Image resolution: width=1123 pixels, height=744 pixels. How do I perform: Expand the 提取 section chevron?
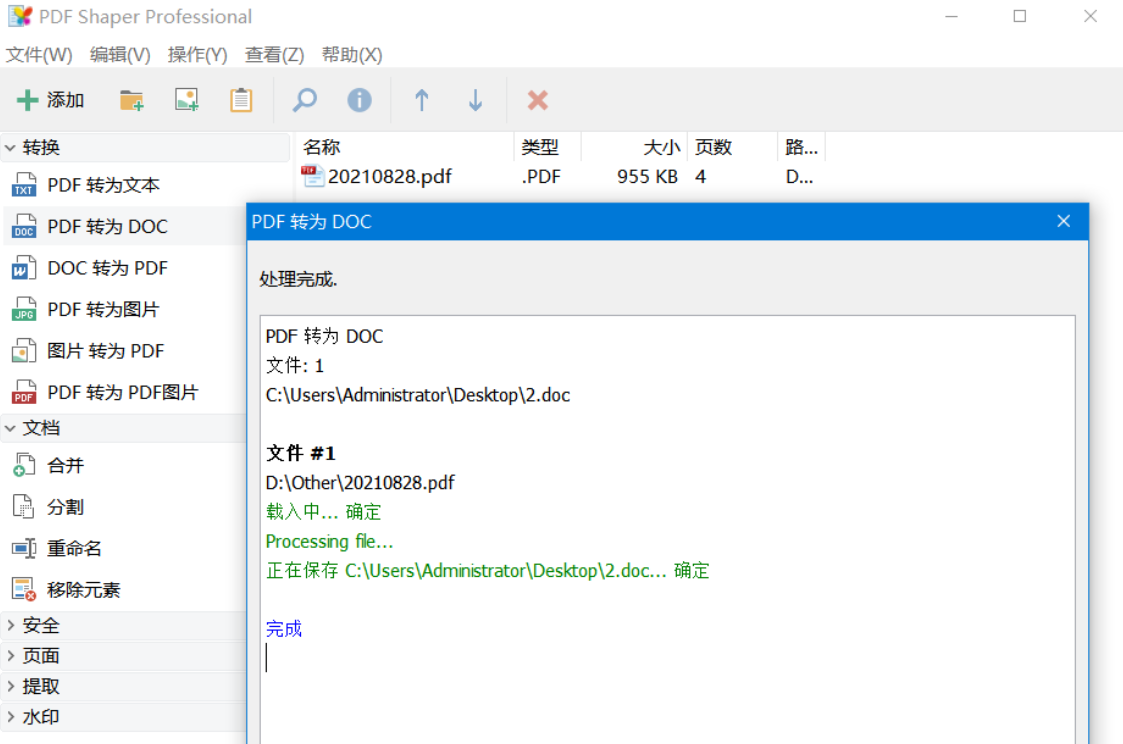pos(10,686)
